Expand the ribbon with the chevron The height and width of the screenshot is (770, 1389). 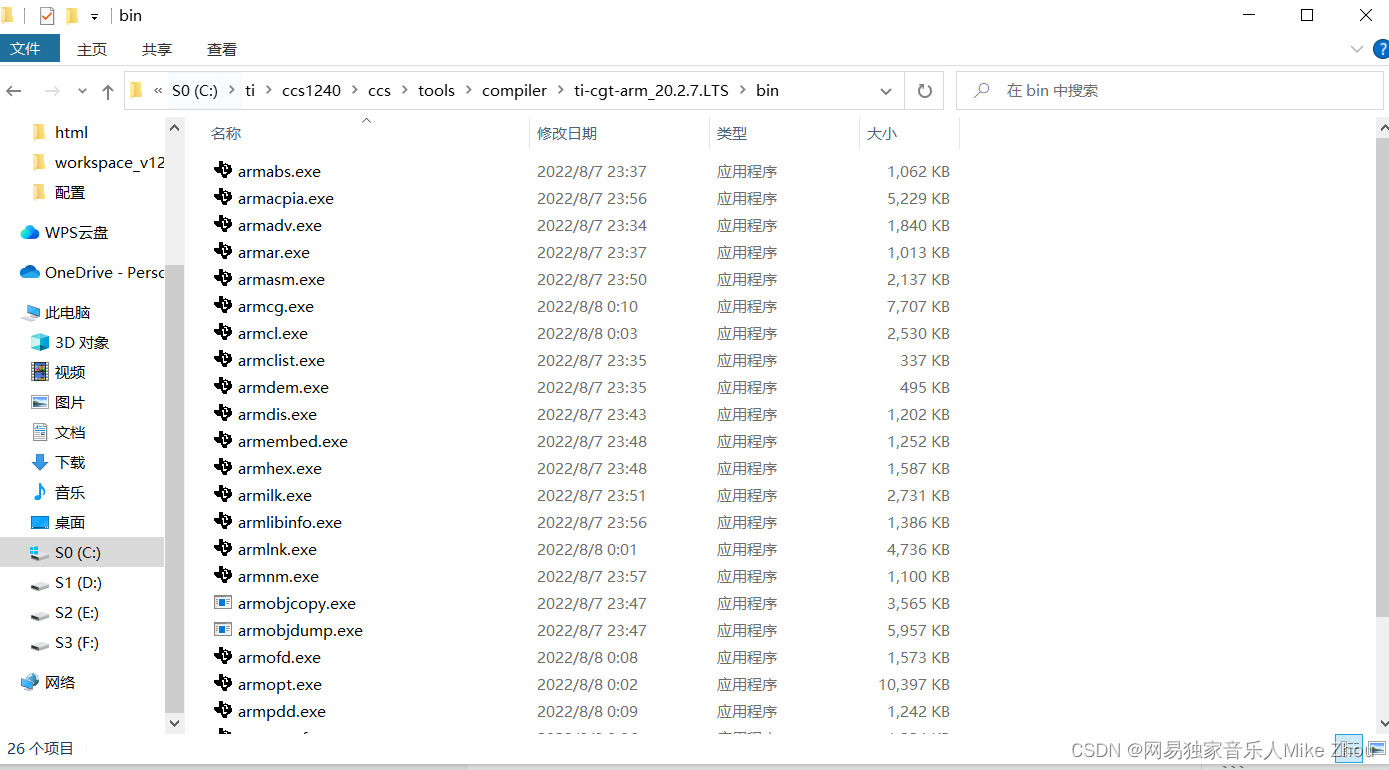pyautogui.click(x=1357, y=49)
